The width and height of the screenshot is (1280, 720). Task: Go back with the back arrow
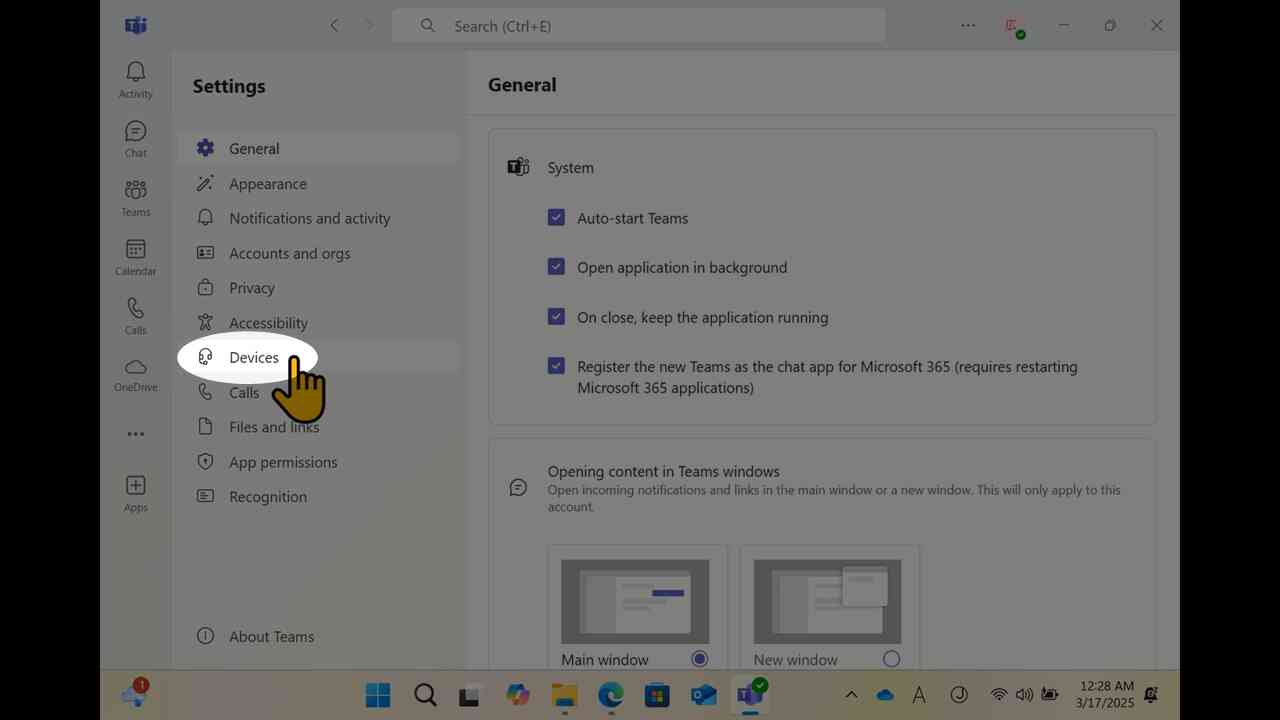point(335,26)
